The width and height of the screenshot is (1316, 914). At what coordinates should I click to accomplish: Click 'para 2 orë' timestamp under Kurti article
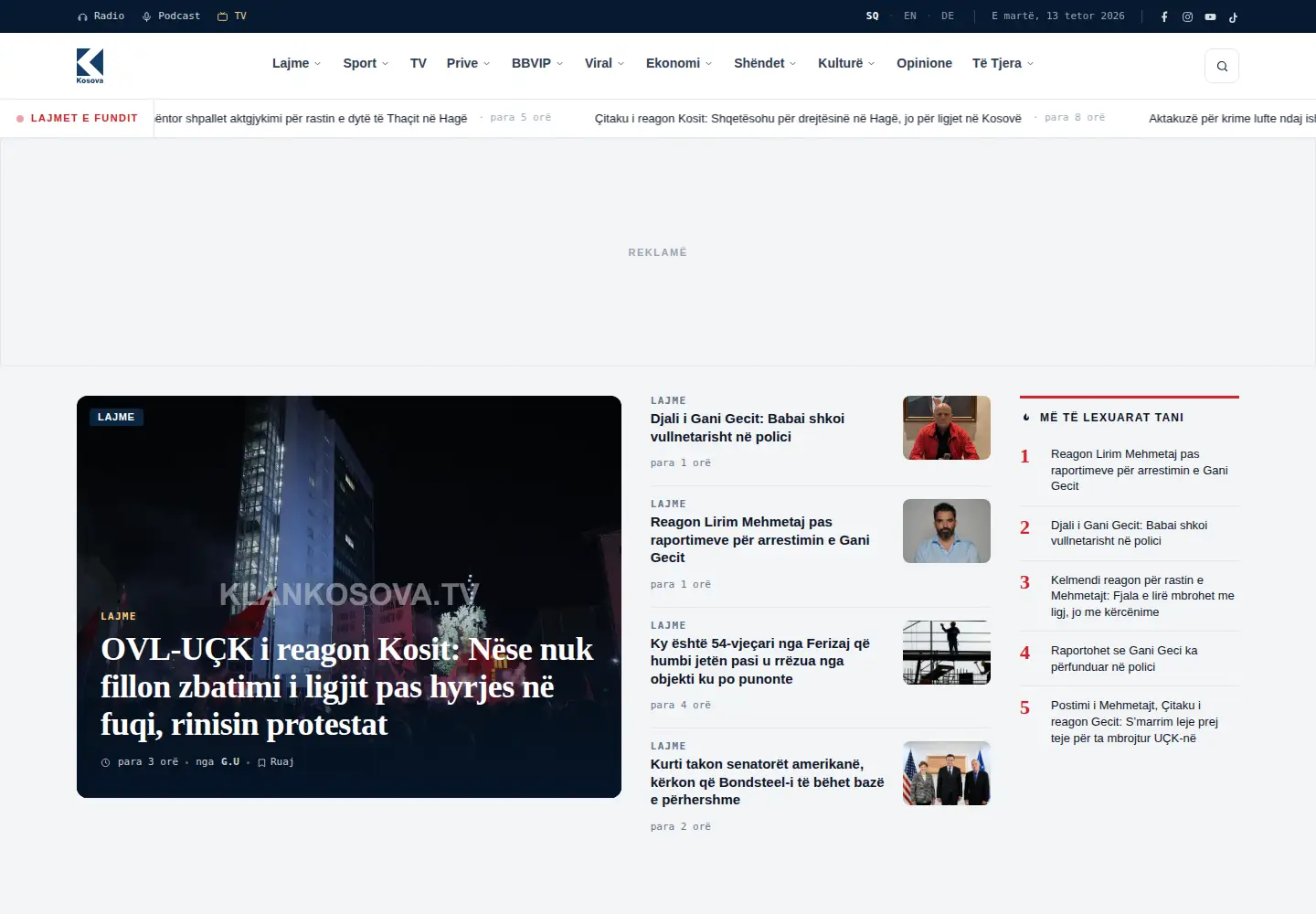click(681, 826)
